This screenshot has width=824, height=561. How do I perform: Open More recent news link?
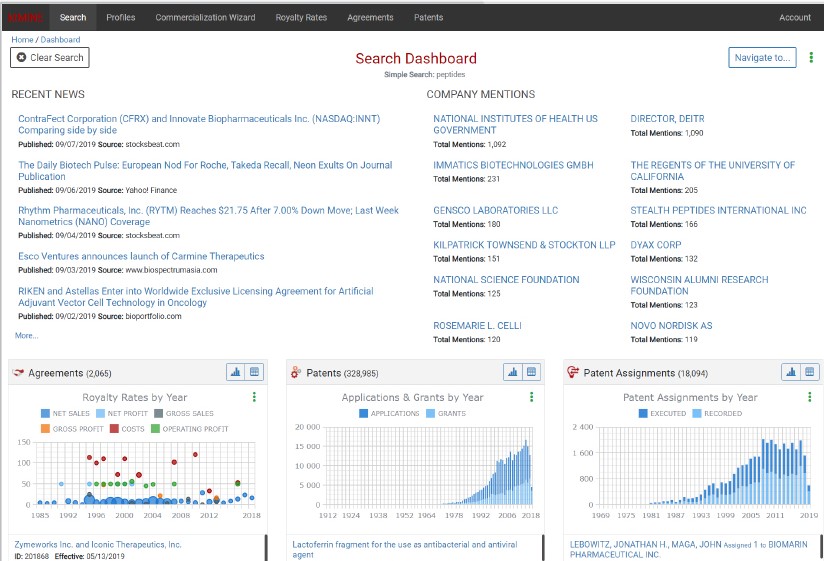pyautogui.click(x=26, y=335)
